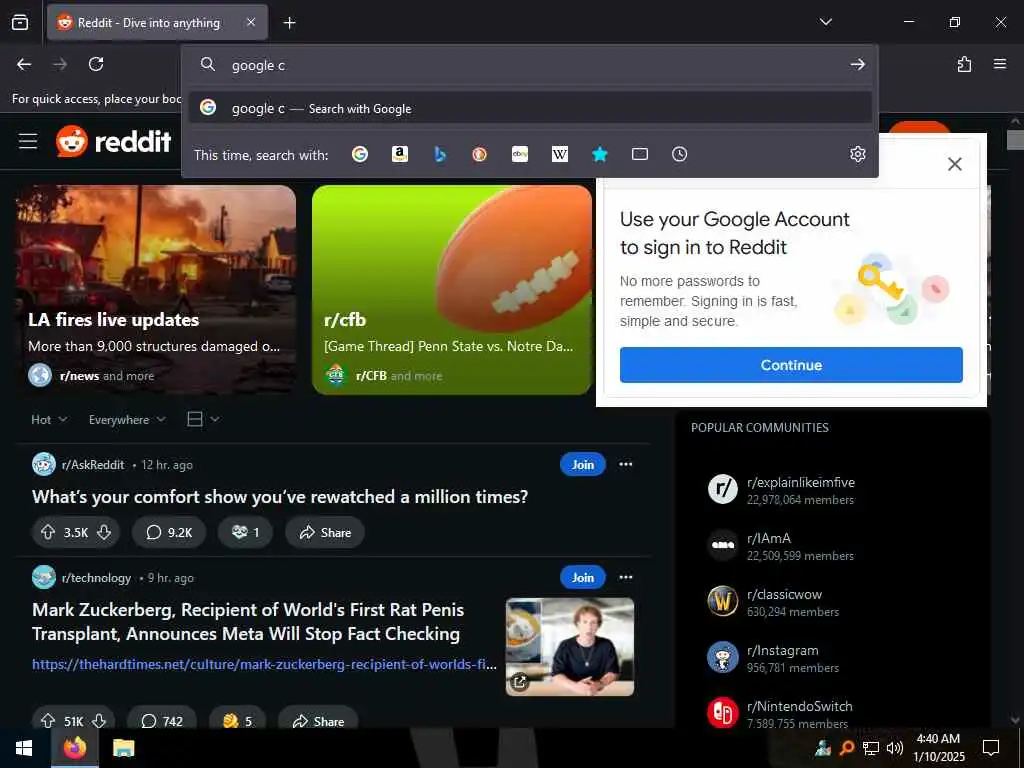Open r/cfb game thread card
The height and width of the screenshot is (768, 1024).
[452, 290]
